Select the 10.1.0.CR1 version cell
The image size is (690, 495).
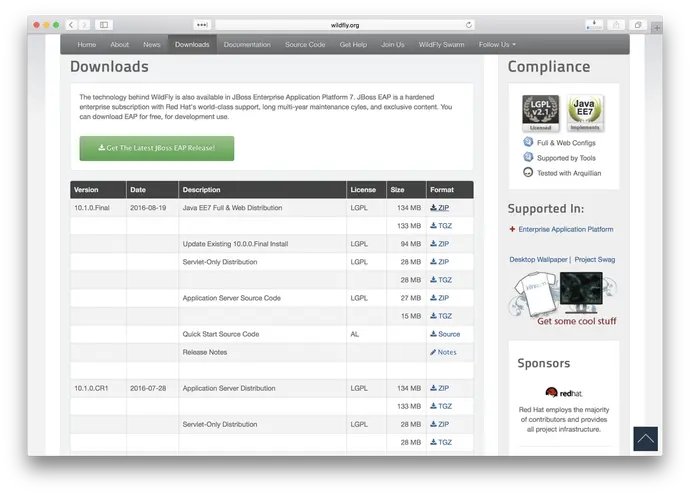(98, 388)
